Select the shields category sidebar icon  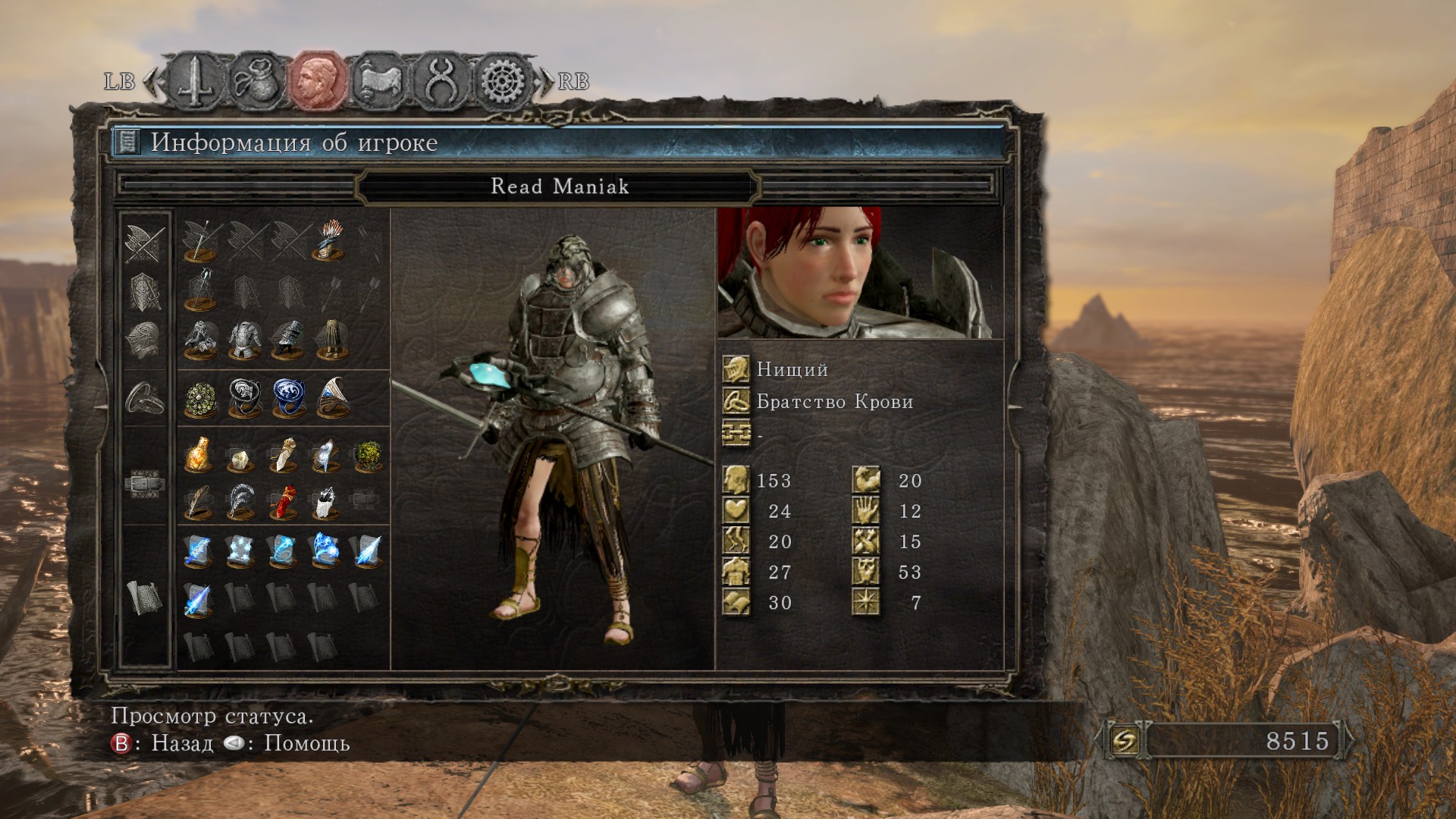pos(145,292)
